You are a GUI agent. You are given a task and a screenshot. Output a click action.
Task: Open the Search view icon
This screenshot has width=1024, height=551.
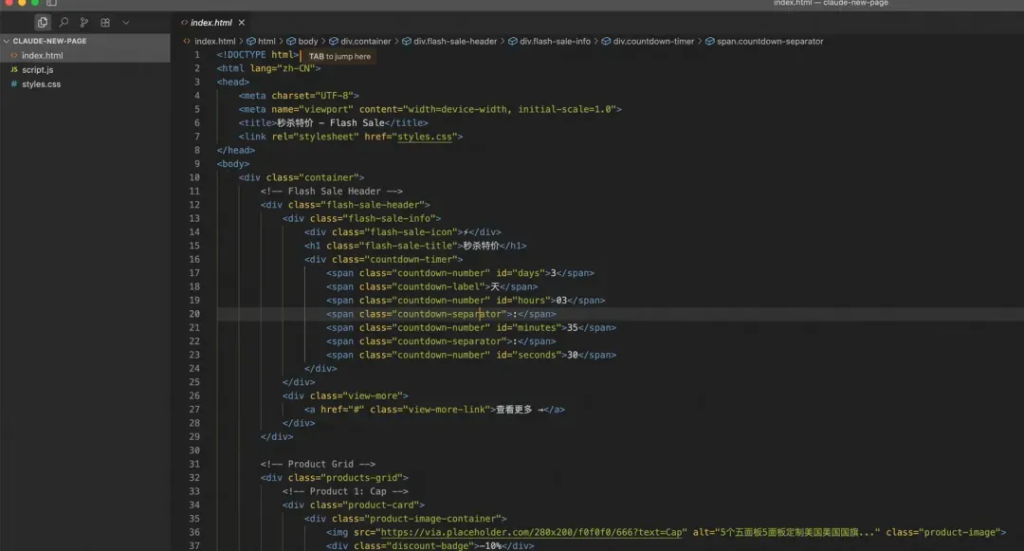coord(64,22)
